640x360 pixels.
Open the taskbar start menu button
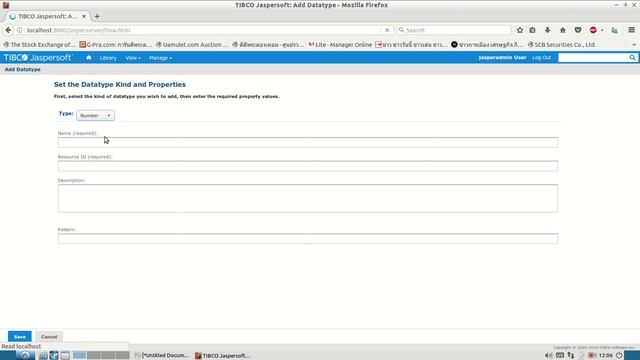25,356
